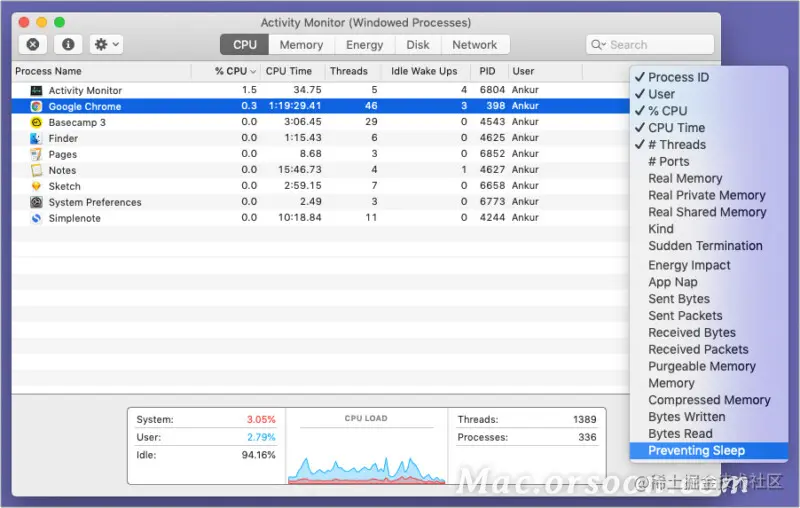Enable the Real Memory column

(709, 178)
